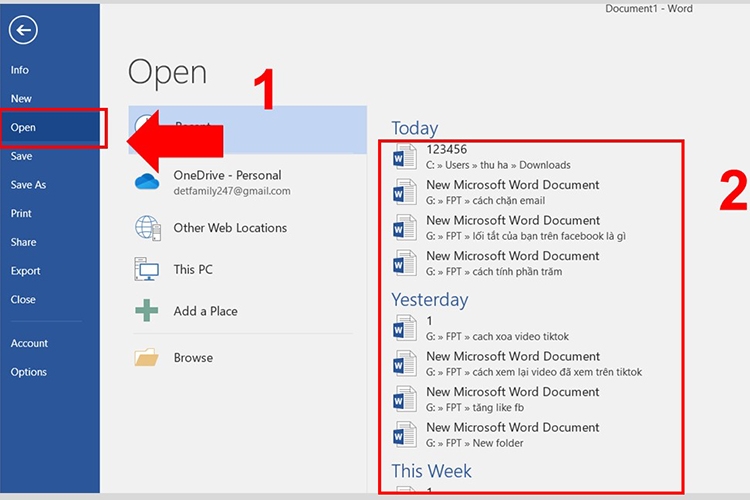Screen dimensions: 750x500
Task: Click Close in the sidebar
Action: pyautogui.click(x=23, y=300)
